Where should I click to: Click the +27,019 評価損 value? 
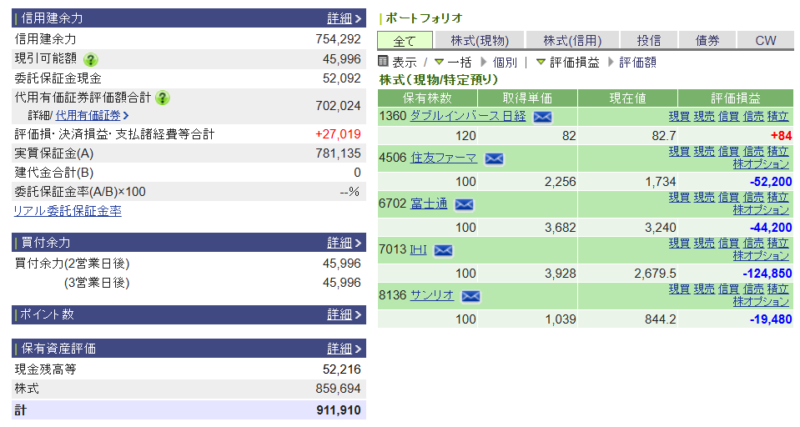pos(338,134)
